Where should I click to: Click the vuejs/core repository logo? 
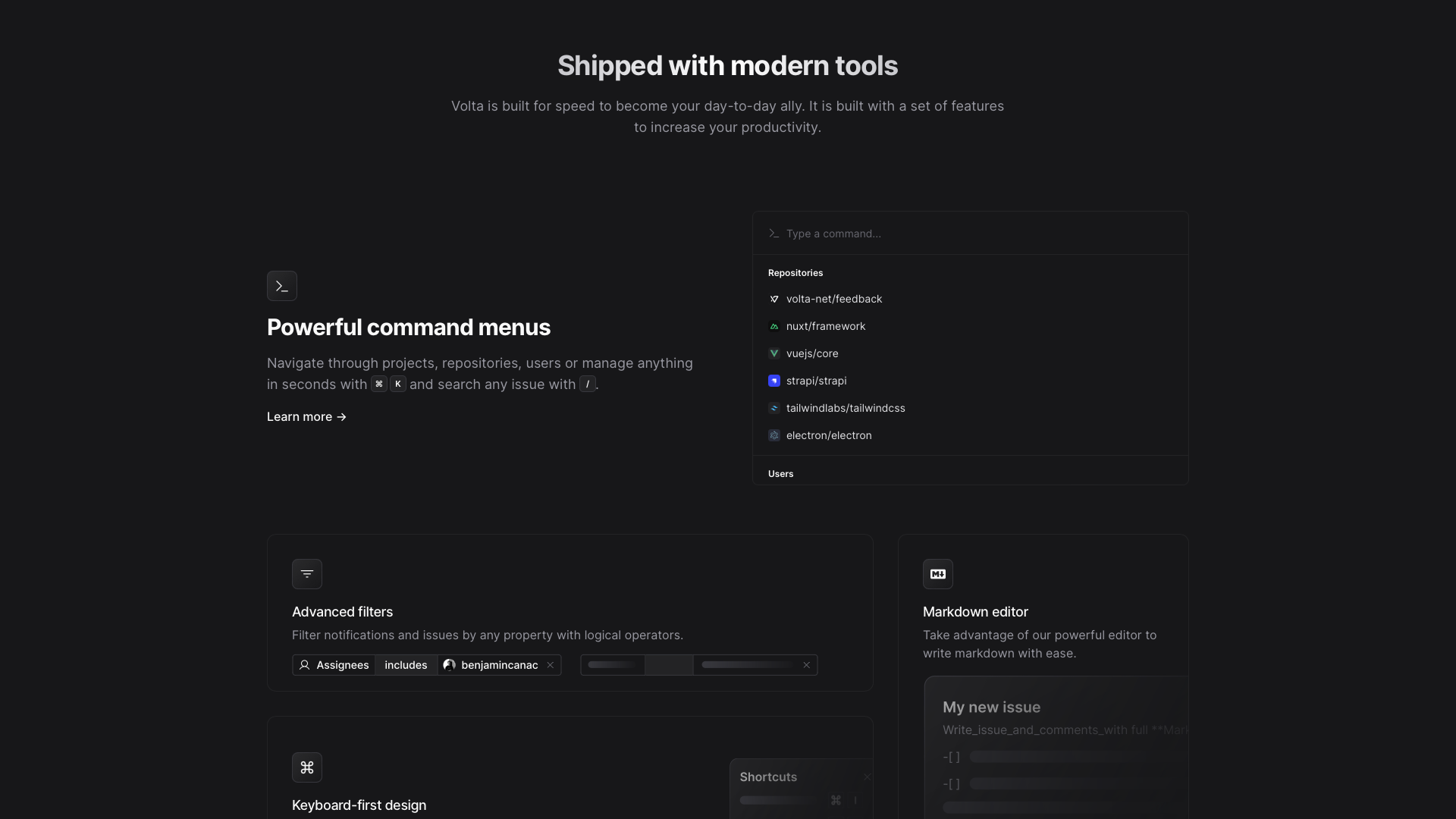[774, 353]
